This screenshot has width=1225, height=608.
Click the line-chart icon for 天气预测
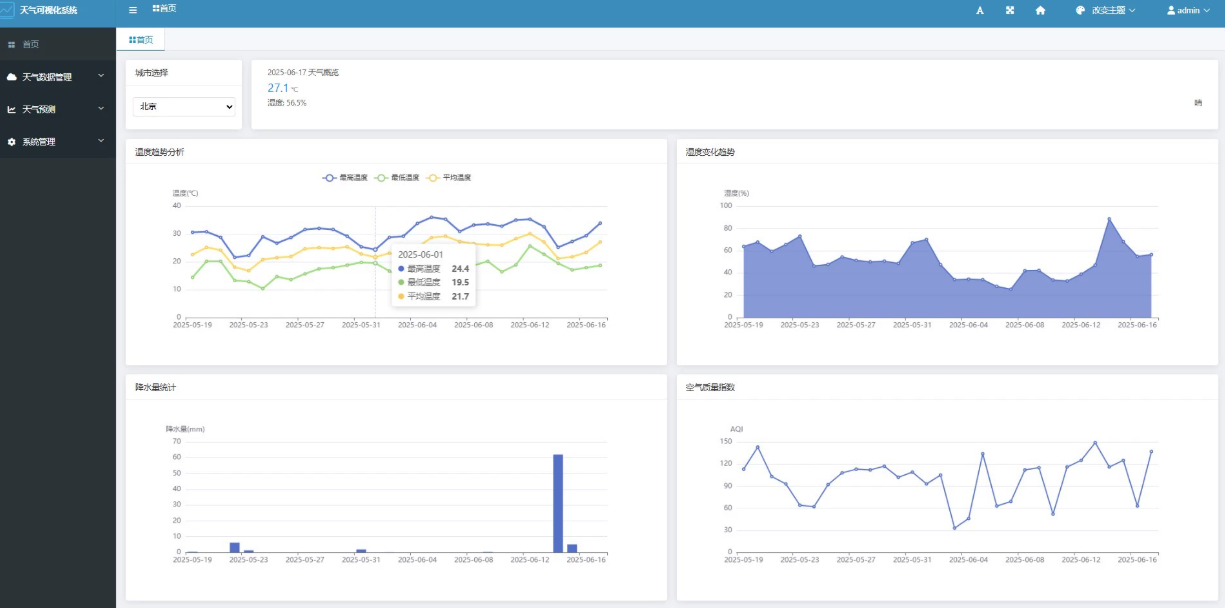(x=12, y=109)
